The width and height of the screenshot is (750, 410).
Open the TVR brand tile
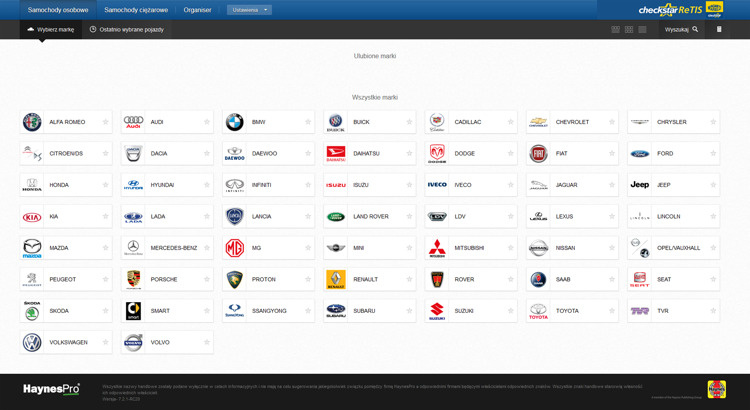click(x=673, y=311)
